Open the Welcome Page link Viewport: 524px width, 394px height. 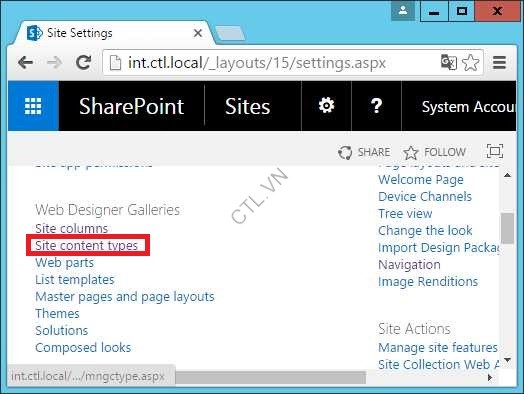point(421,180)
